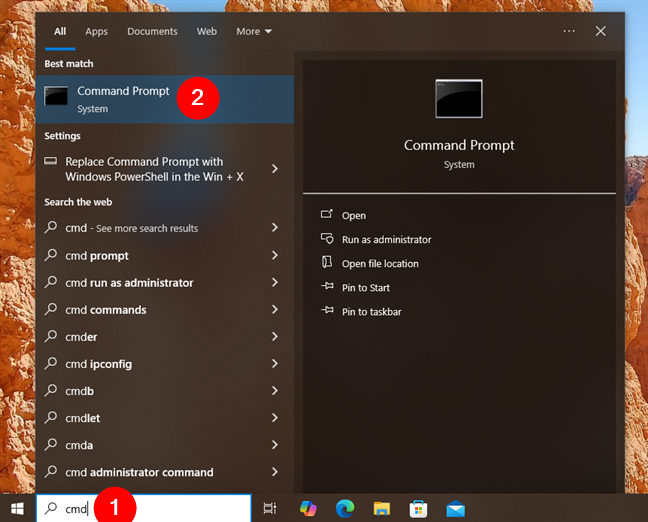
Task: Open the three-dot options menu
Action: click(x=569, y=31)
